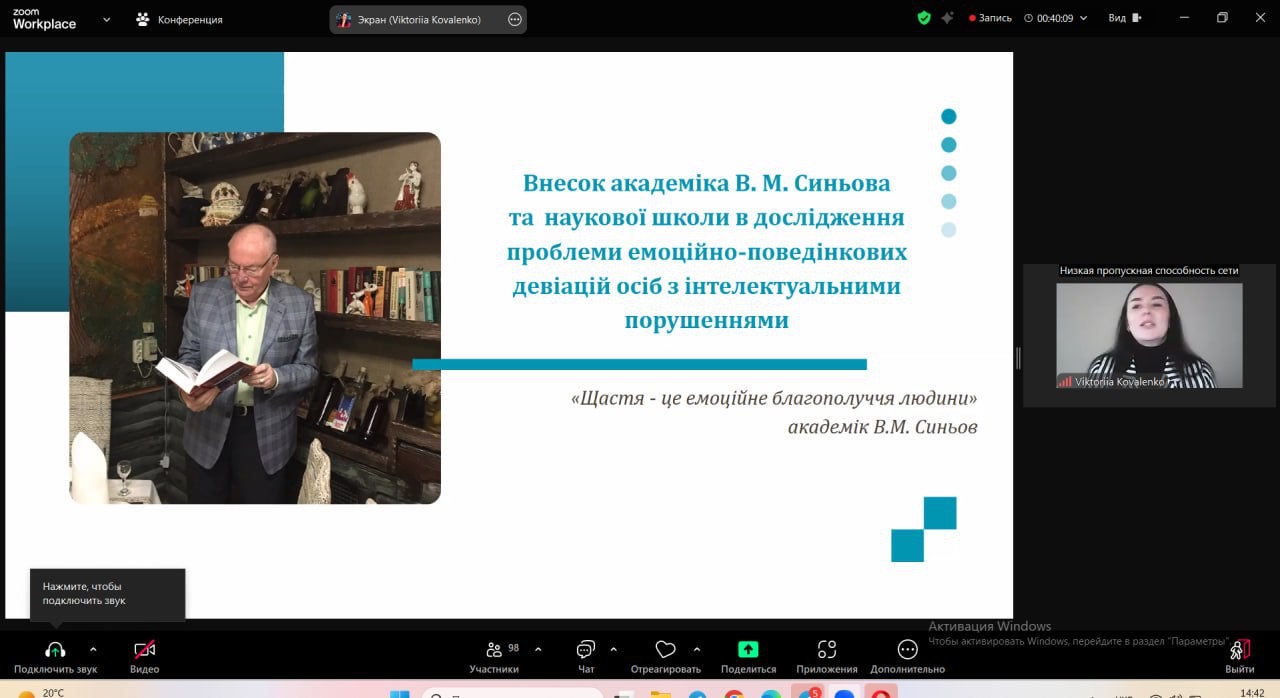Click the quote «Щастя - це емоційне благополуччя людини»
This screenshot has width=1280, height=698.
[774, 398]
